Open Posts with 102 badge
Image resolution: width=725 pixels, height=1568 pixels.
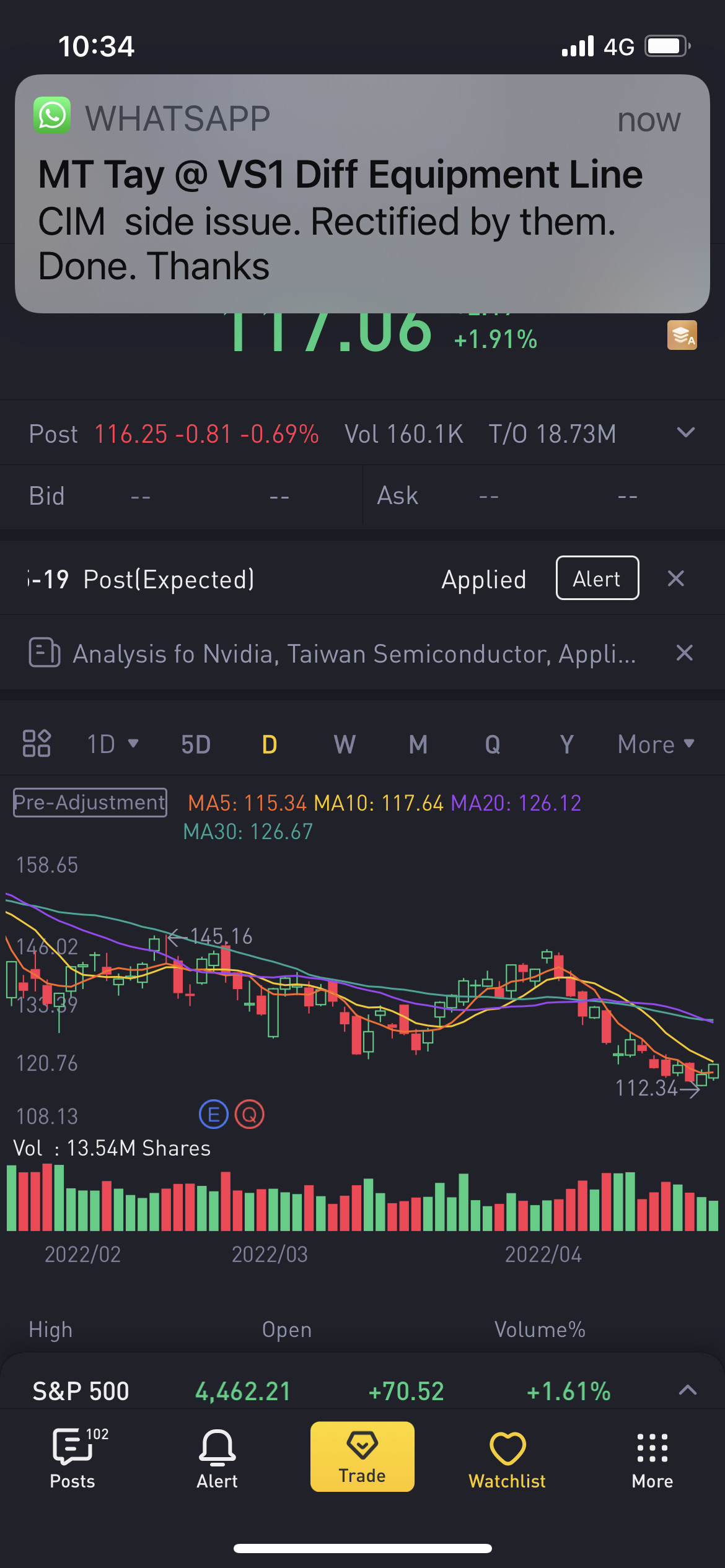[73, 1458]
